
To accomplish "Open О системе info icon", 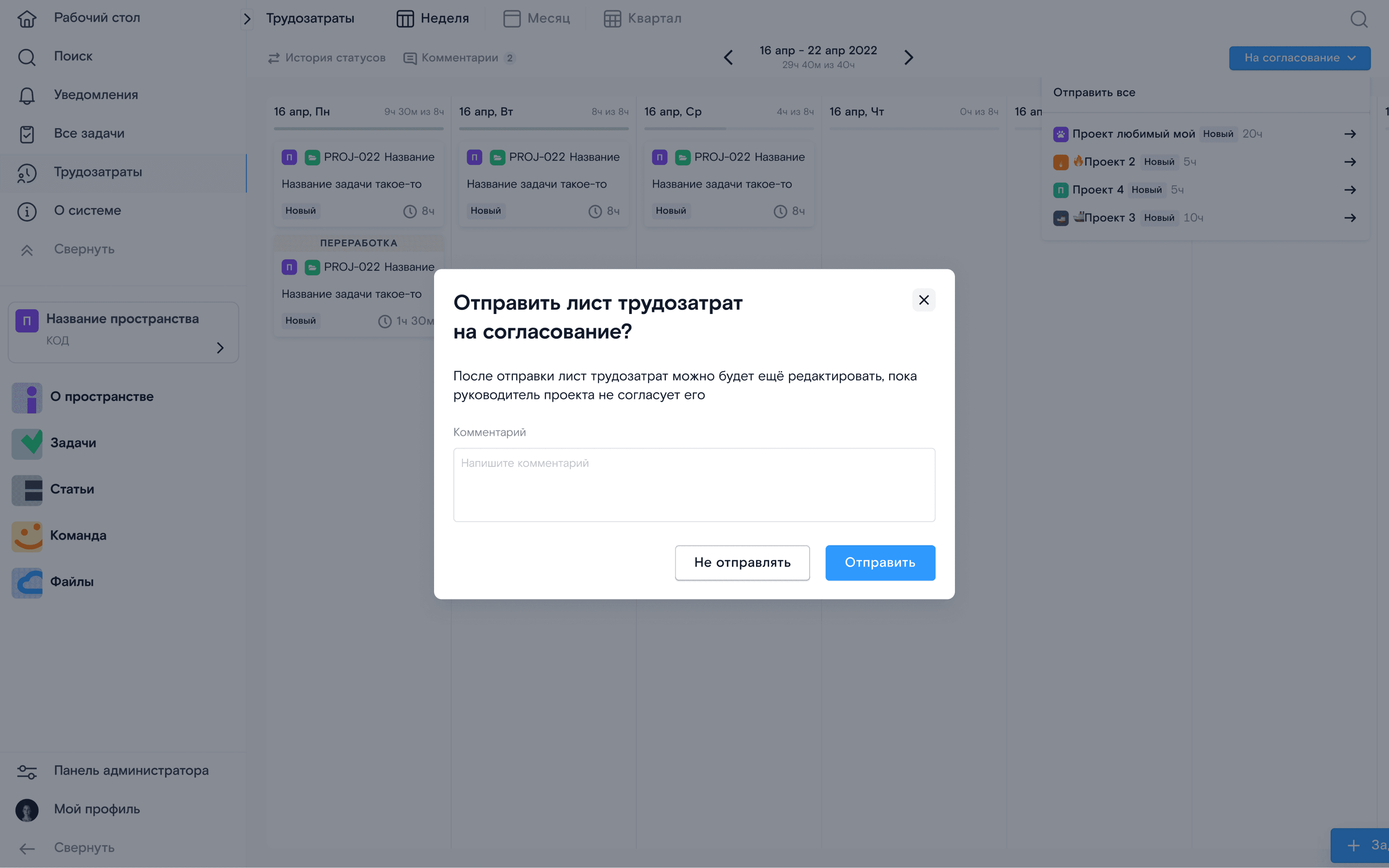I will coord(26,211).
